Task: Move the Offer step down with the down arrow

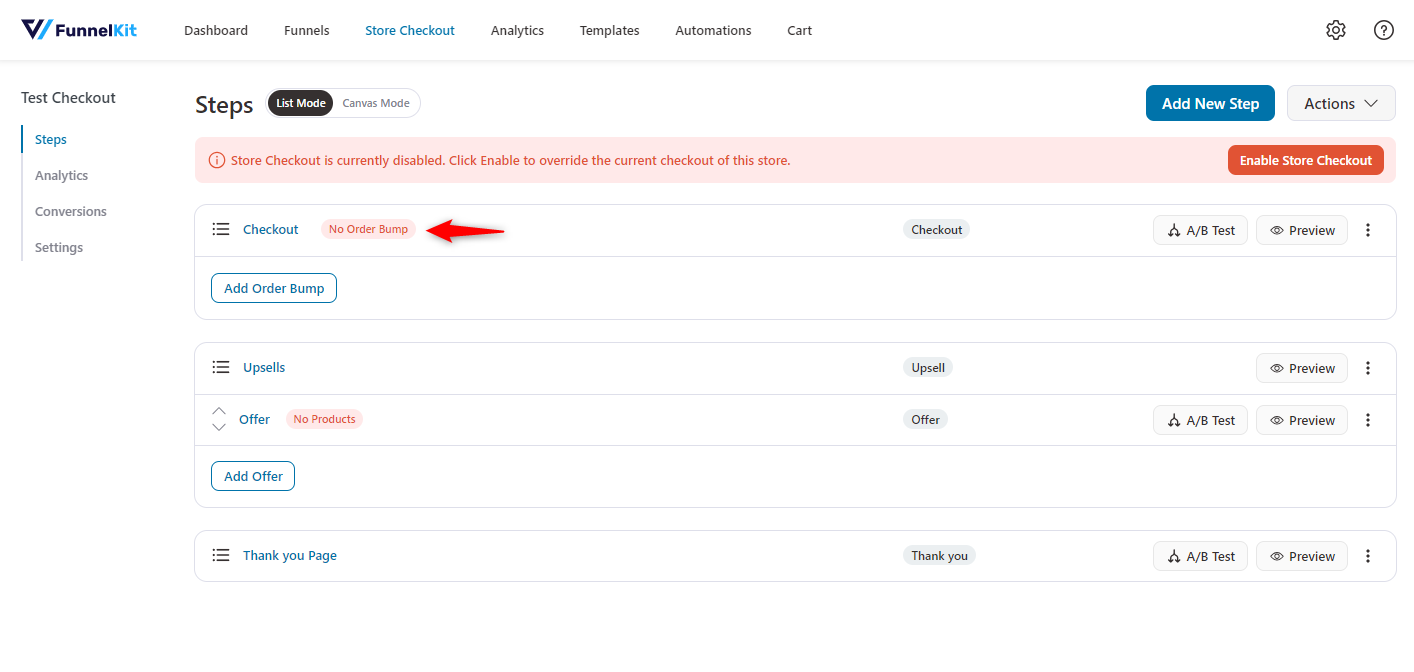Action: coord(219,427)
